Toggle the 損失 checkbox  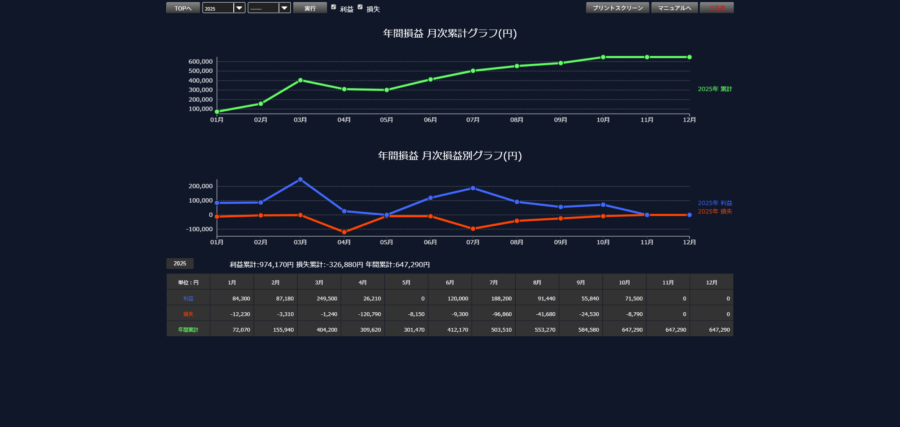[x=360, y=7]
